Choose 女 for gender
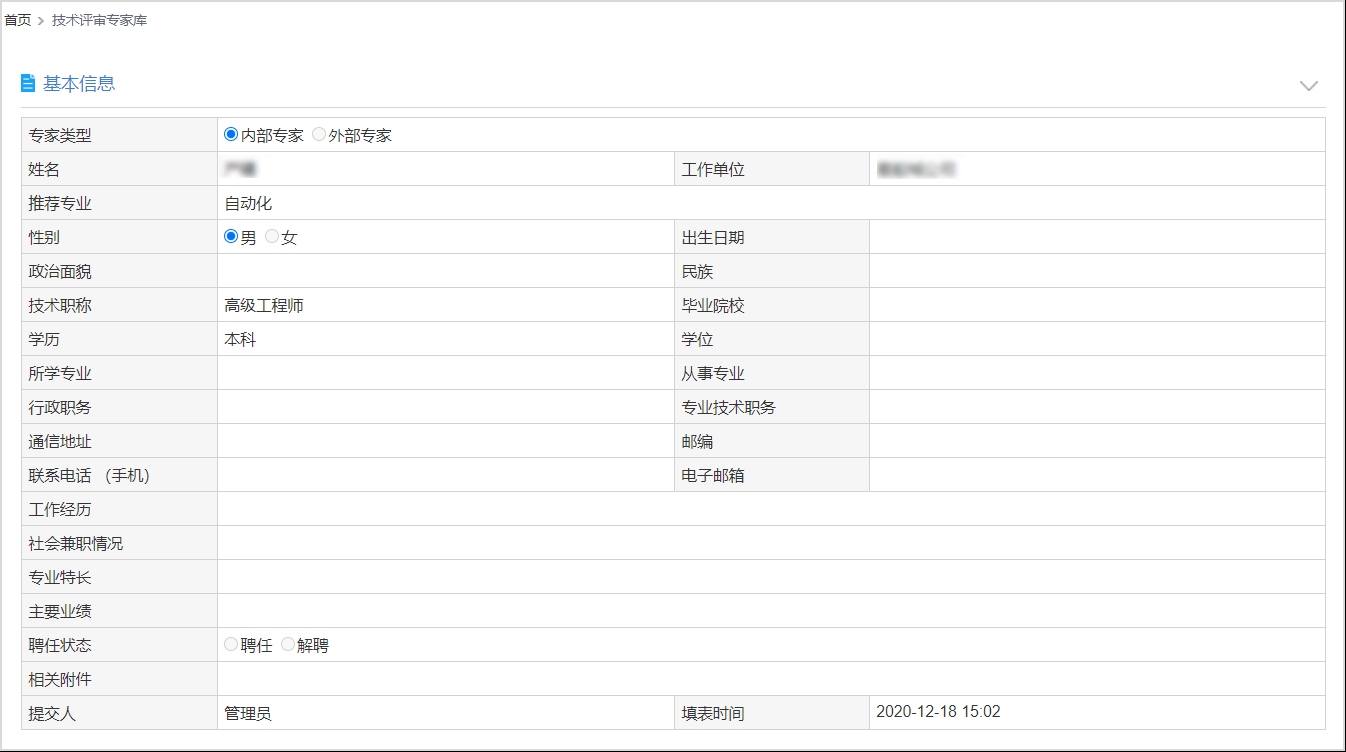This screenshot has width=1346, height=752. click(272, 237)
